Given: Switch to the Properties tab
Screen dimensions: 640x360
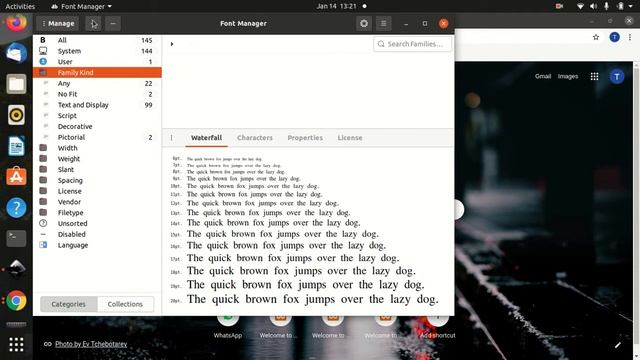Looking at the screenshot, I should [x=305, y=138].
